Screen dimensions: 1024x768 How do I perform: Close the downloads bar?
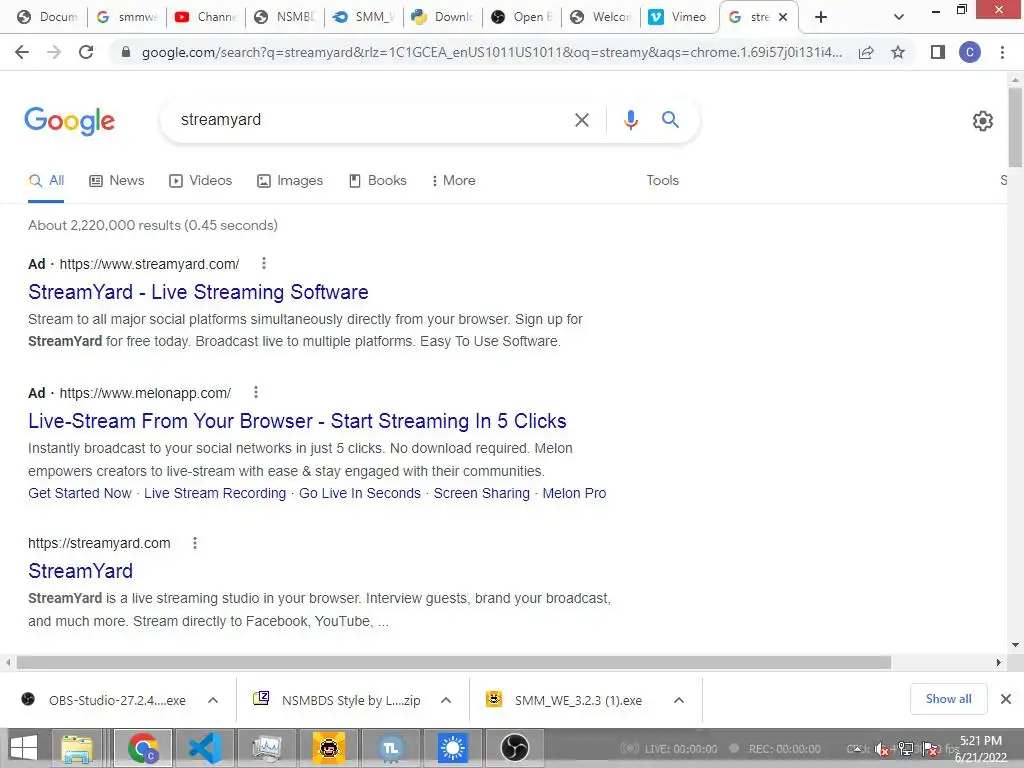1006,699
